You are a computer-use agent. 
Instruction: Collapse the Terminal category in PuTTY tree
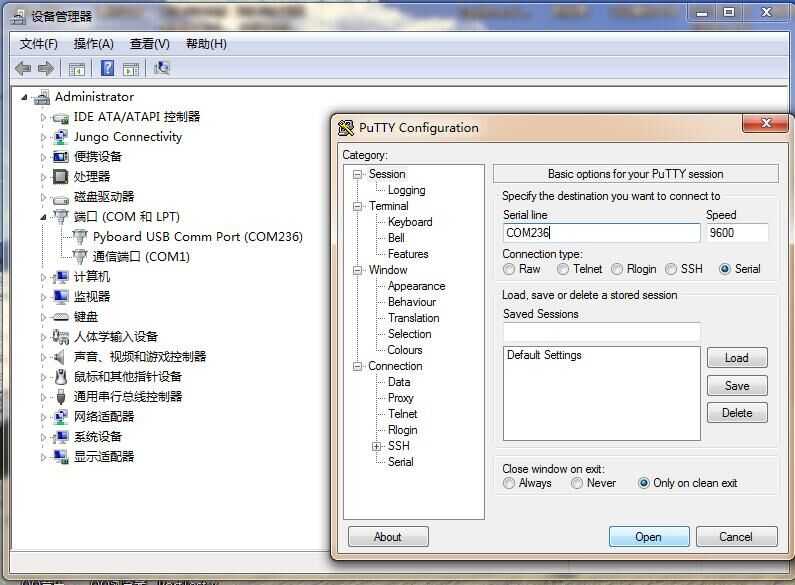(x=357, y=206)
